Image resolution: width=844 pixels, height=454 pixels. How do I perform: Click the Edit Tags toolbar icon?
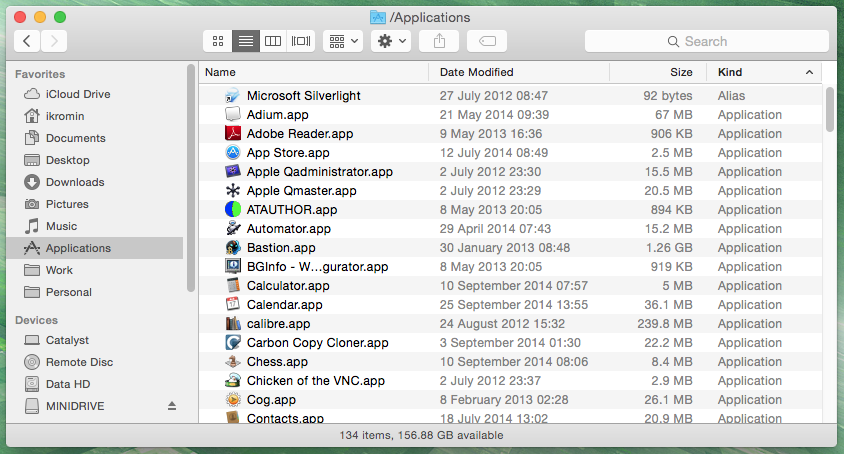(487, 41)
